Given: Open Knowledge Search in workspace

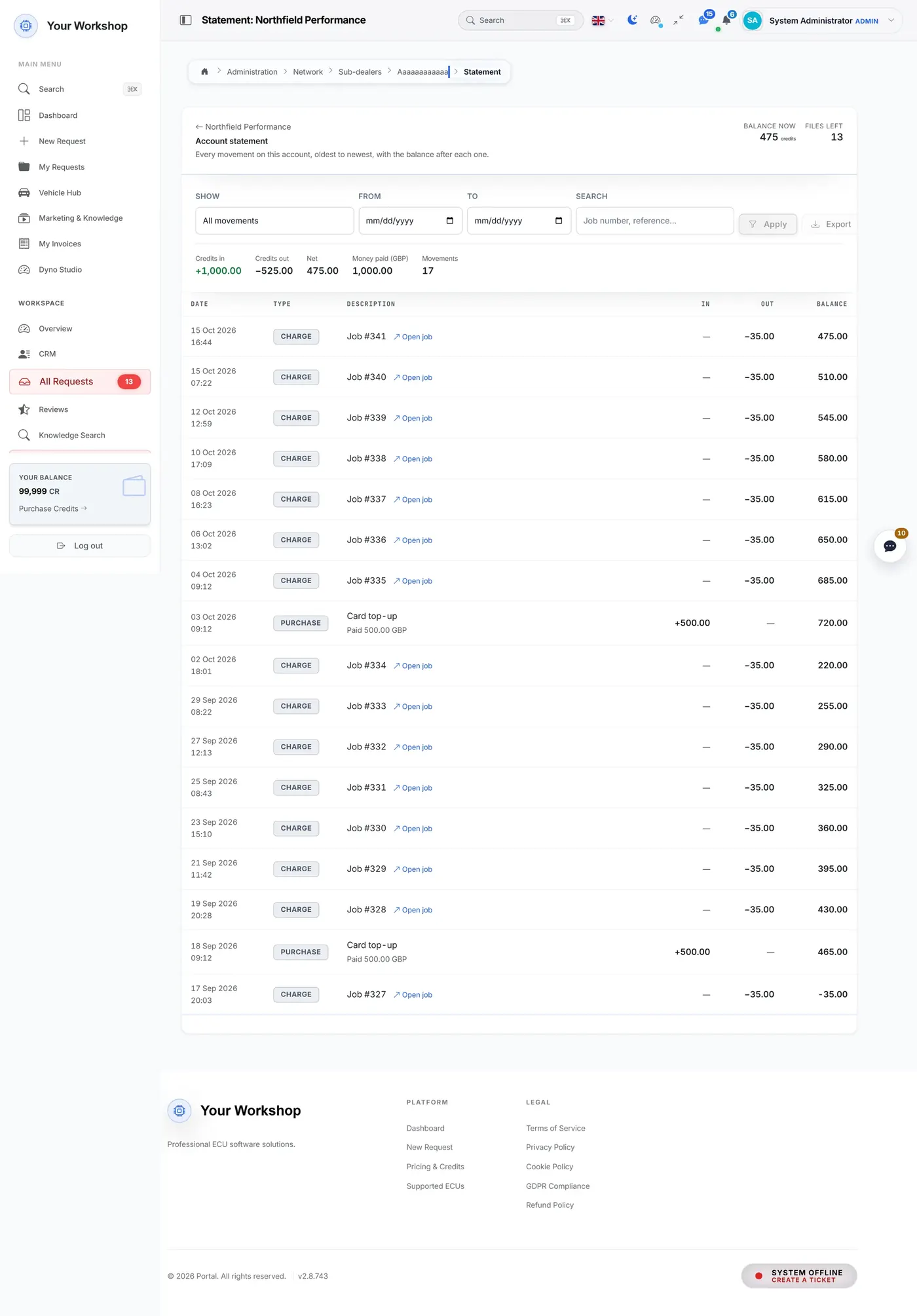Looking at the screenshot, I should click(x=80, y=435).
